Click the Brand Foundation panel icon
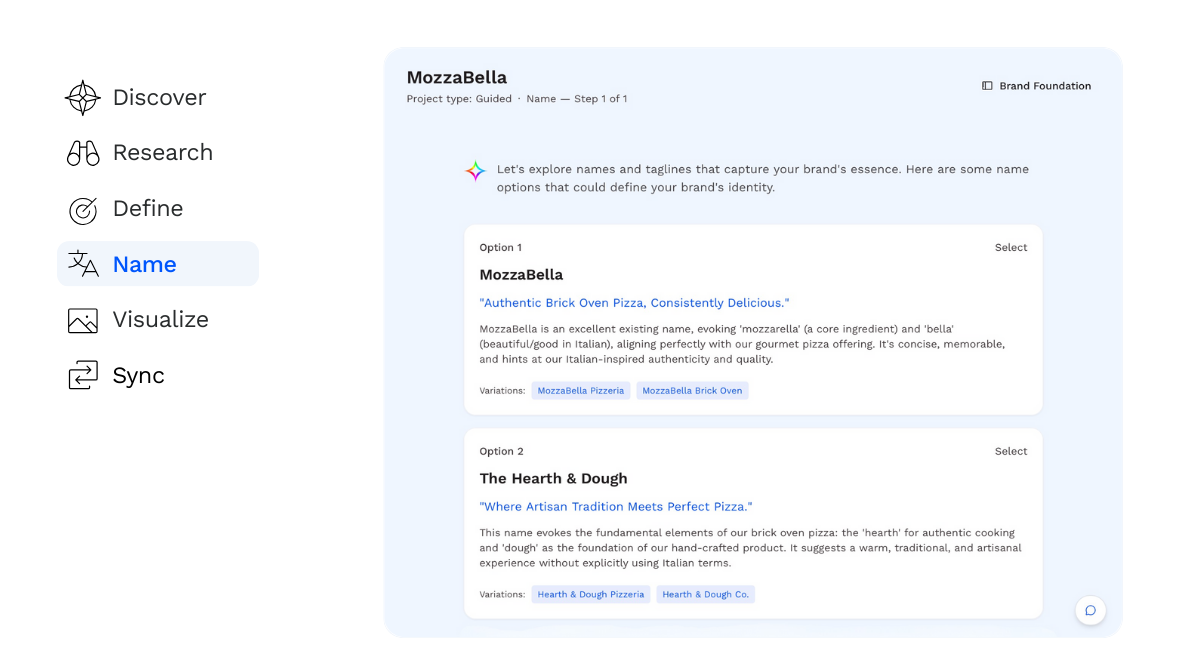This screenshot has width=1200, height=665. (987, 86)
